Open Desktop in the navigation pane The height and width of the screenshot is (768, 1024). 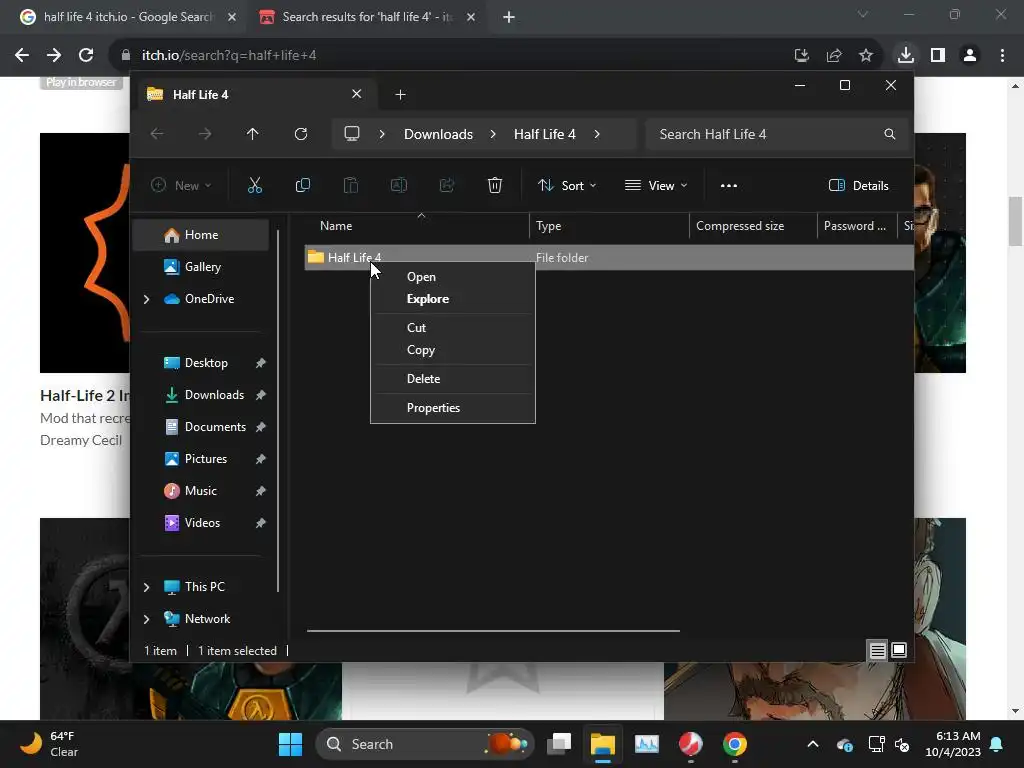(x=206, y=363)
